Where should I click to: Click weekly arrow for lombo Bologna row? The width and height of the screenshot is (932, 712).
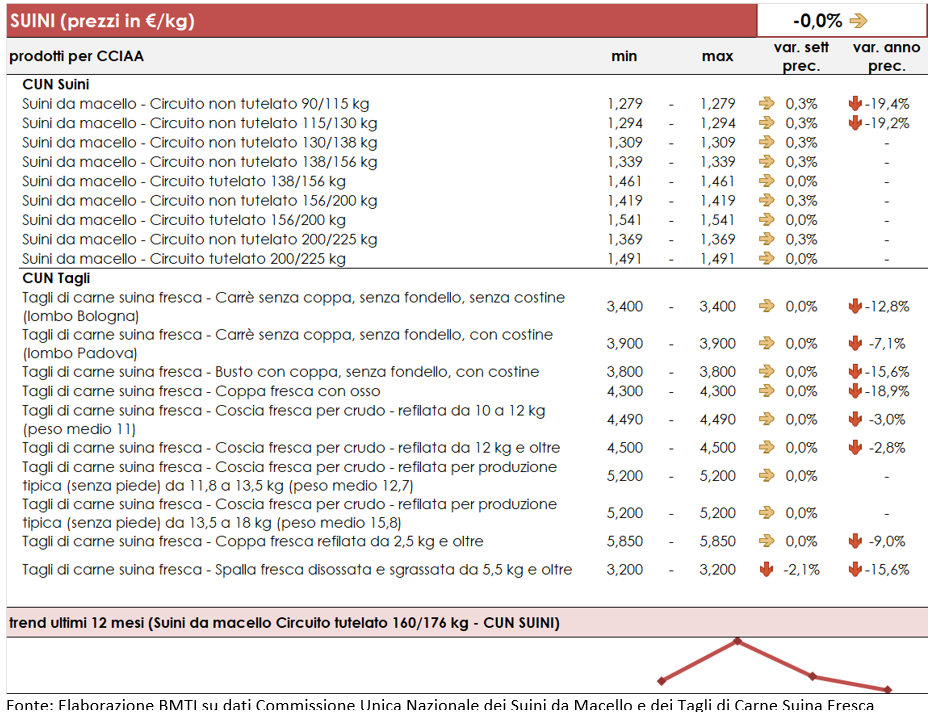pyautogui.click(x=767, y=306)
